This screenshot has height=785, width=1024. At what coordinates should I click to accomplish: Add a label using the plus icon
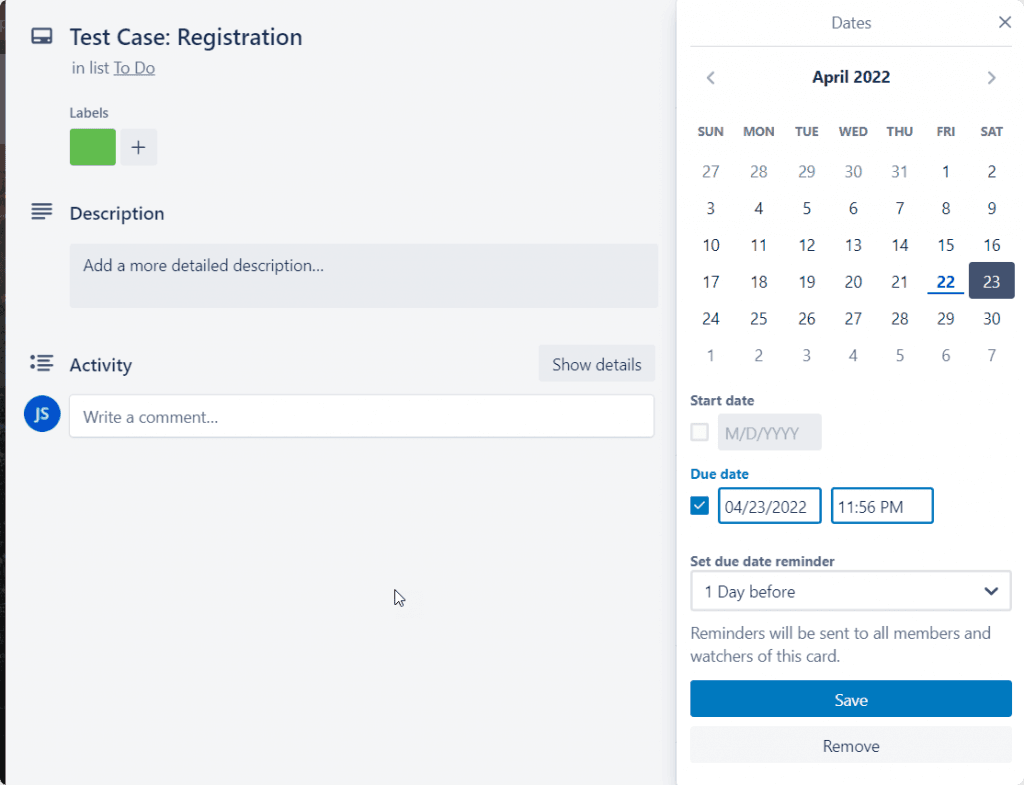pyautogui.click(x=138, y=147)
